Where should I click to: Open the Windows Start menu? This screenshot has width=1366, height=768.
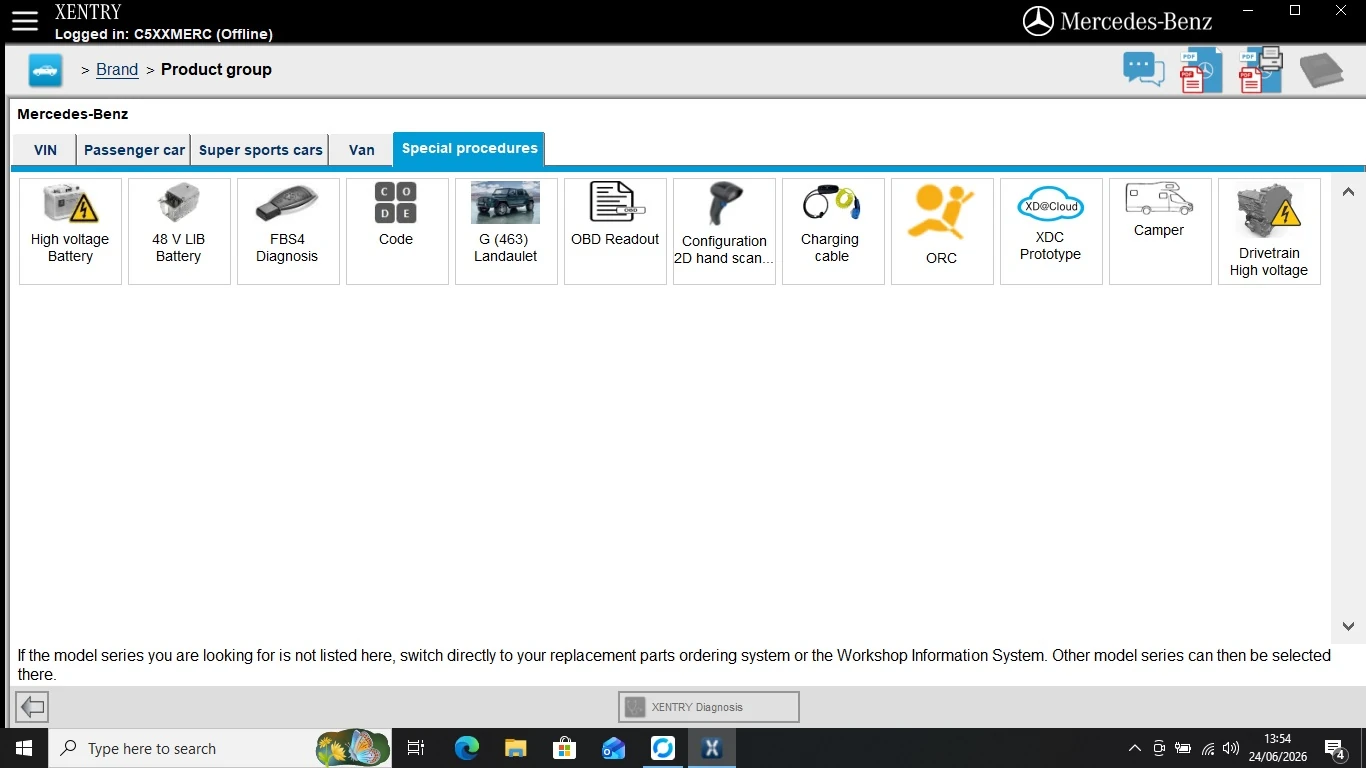(24, 748)
